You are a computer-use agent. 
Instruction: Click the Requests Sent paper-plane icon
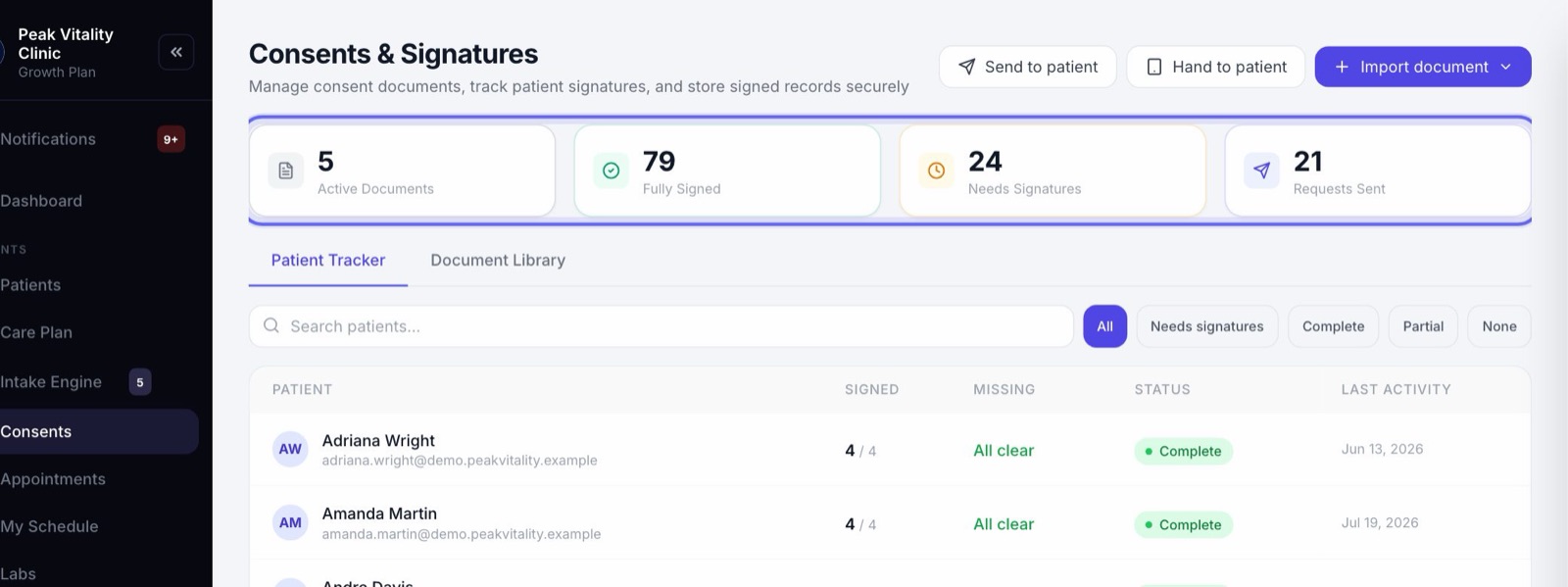click(1262, 171)
